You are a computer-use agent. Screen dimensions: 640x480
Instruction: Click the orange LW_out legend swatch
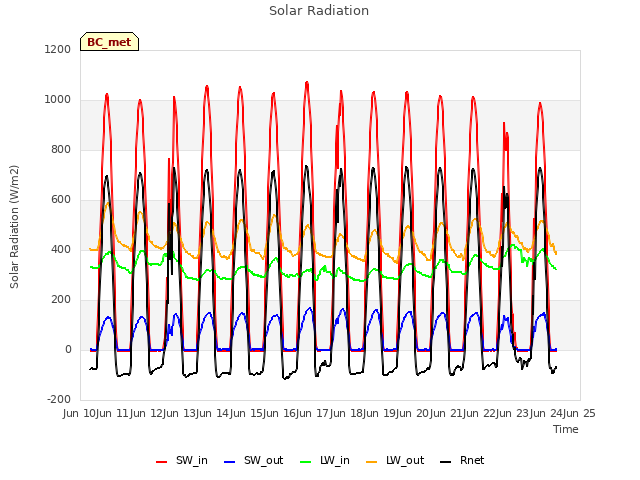tap(372, 462)
